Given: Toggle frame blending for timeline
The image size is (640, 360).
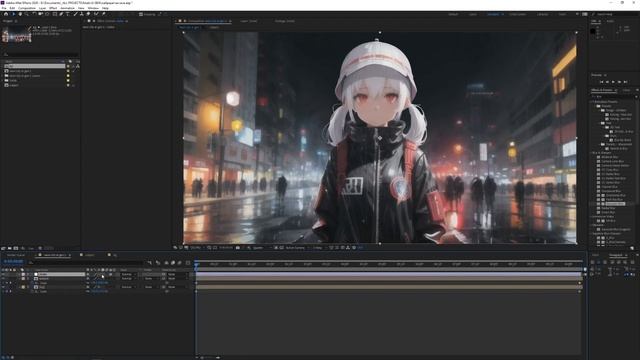Looking at the screenshot, I should click(x=173, y=263).
